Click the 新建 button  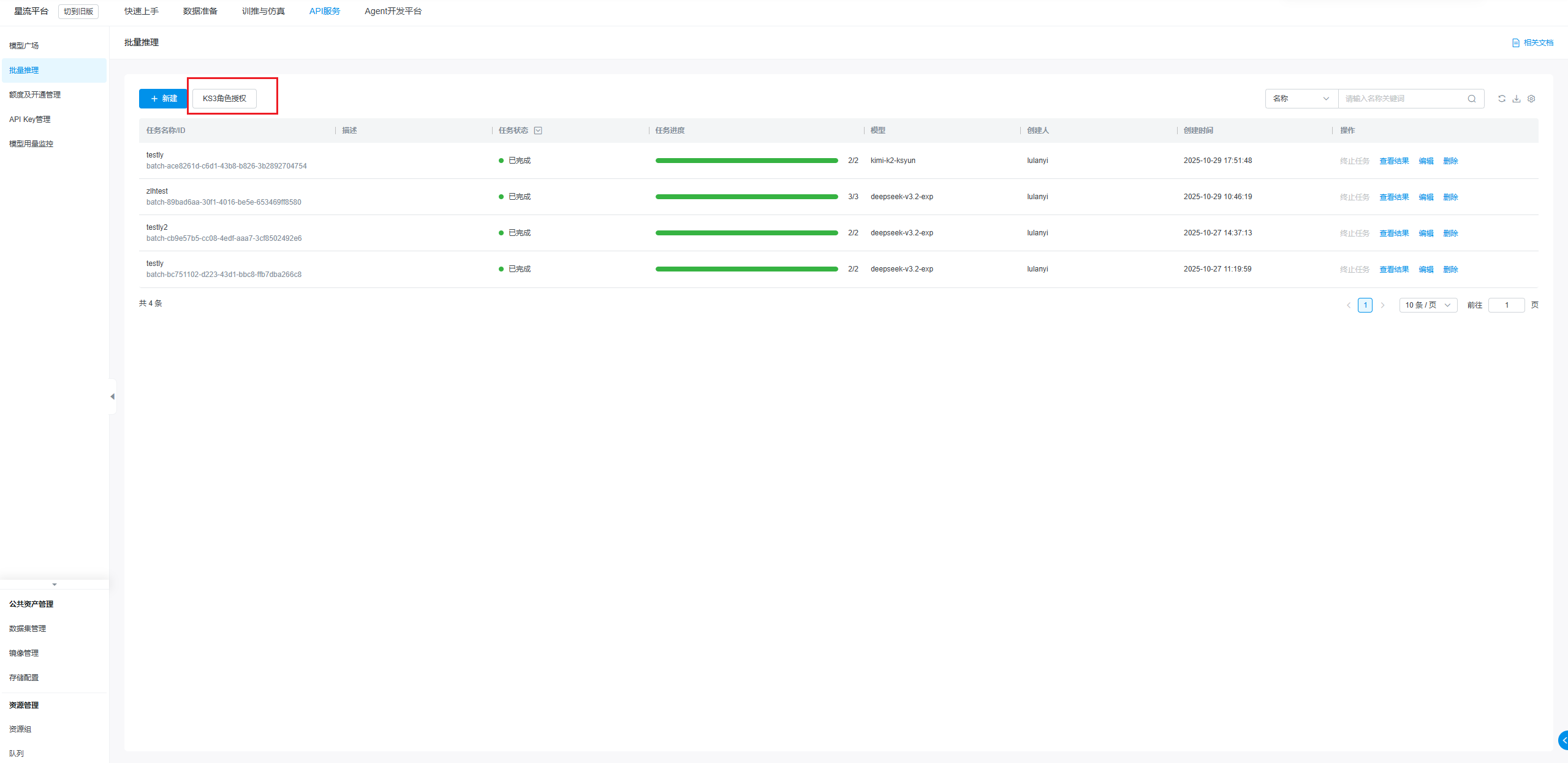point(163,99)
